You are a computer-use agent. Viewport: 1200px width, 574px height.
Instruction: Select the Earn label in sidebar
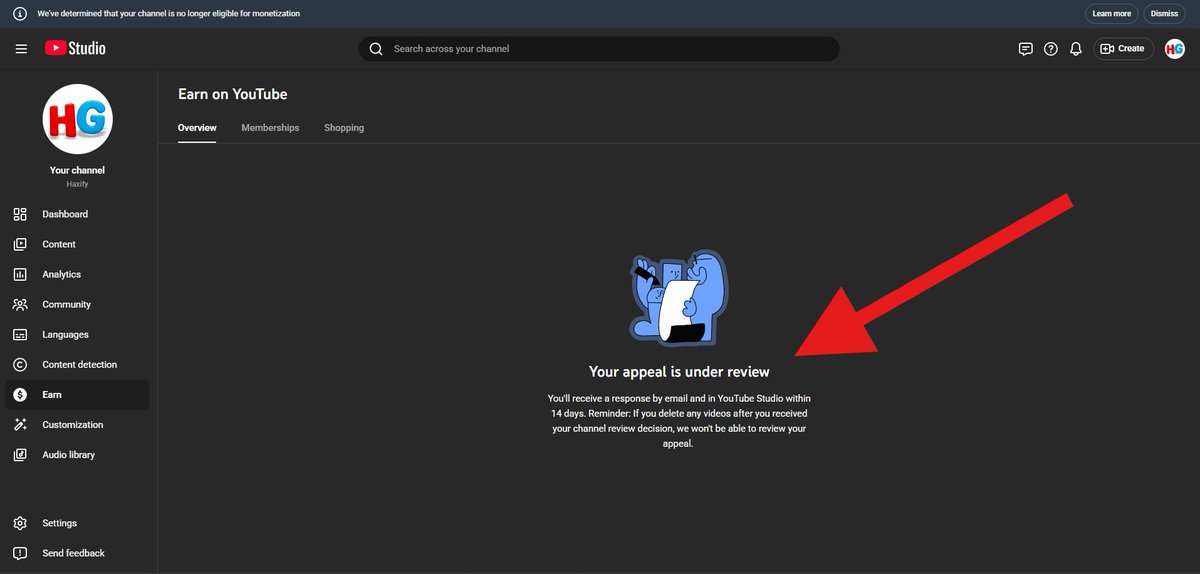[52, 395]
